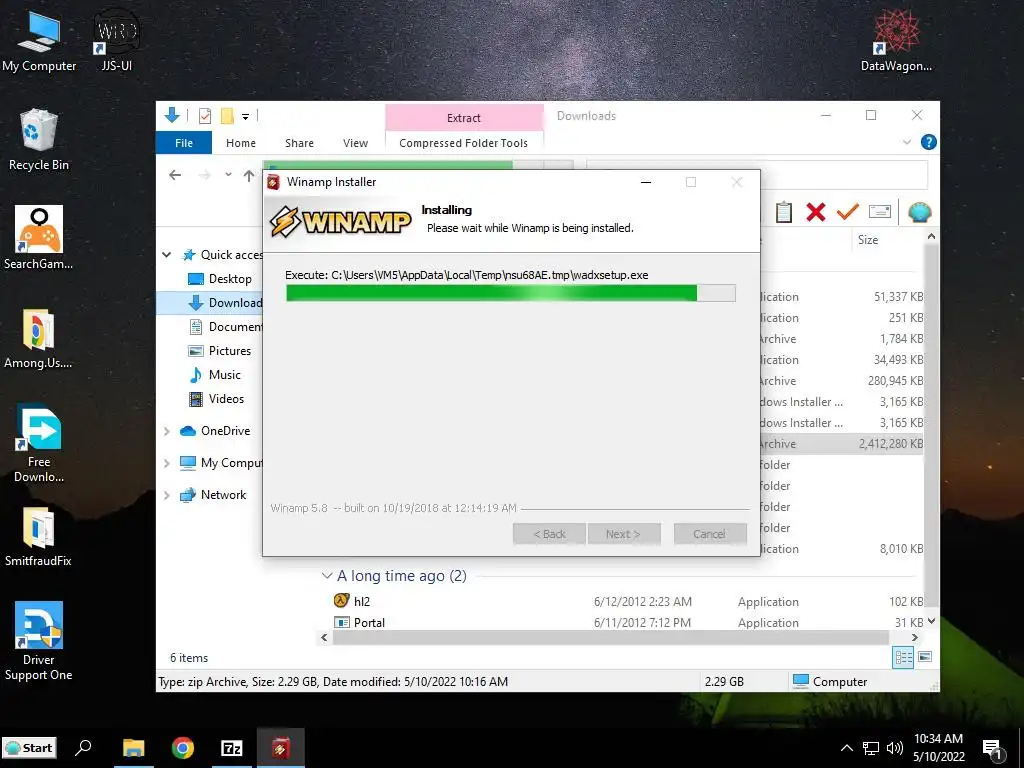Click the Next button in Winamp Installer
The height and width of the screenshot is (768, 1024).
[623, 534]
